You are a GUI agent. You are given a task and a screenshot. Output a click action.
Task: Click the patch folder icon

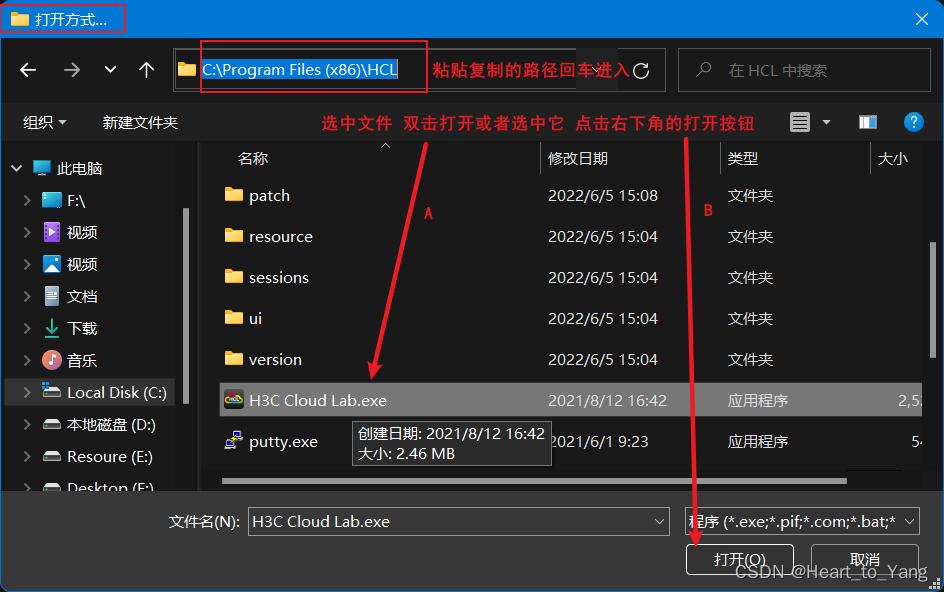coord(234,194)
